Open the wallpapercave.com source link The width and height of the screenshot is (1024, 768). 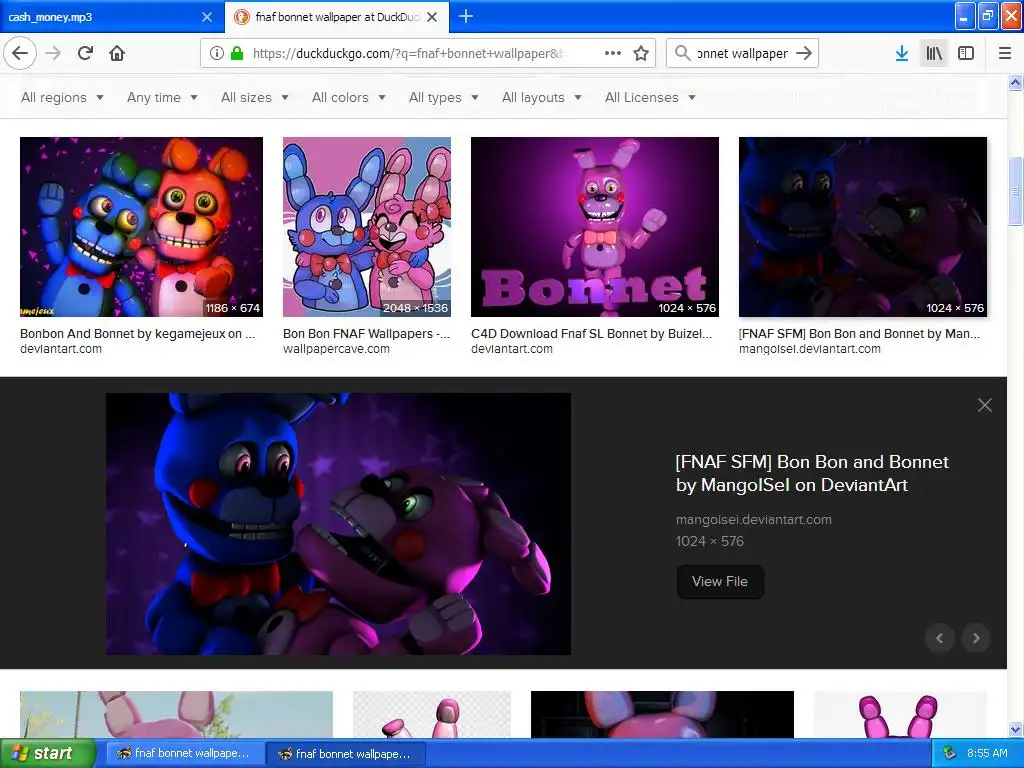pyautogui.click(x=336, y=349)
